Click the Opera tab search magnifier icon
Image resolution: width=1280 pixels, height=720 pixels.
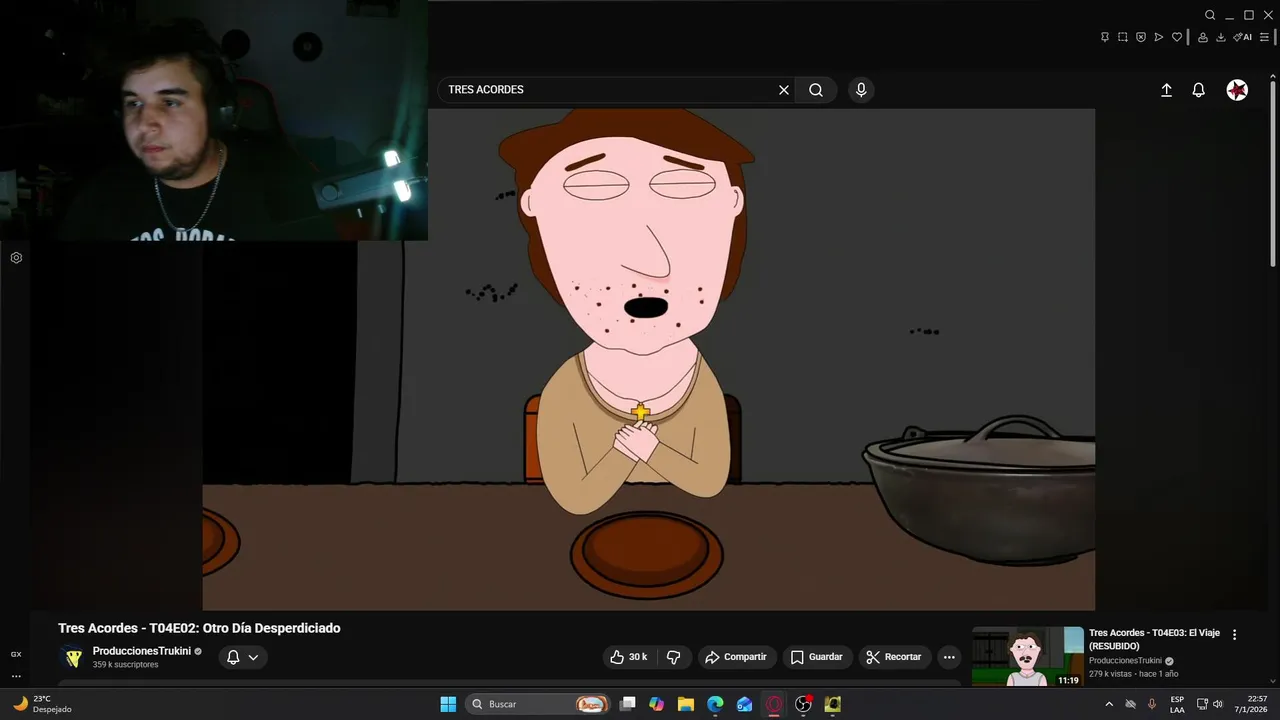(1210, 15)
